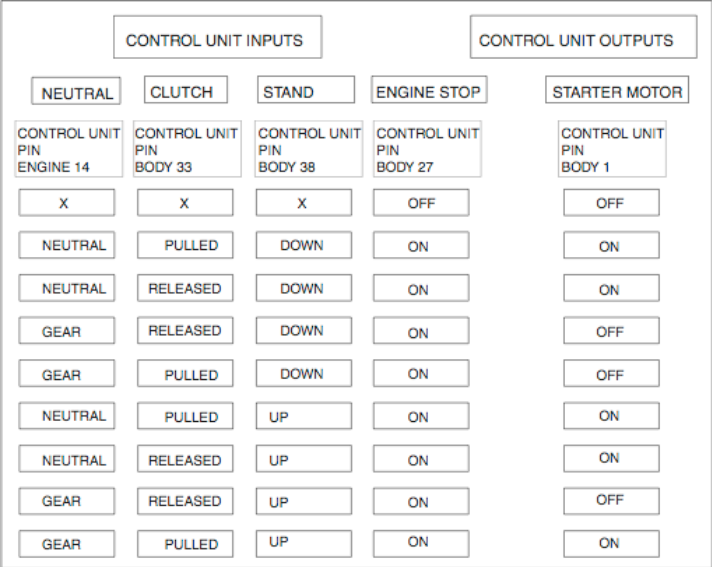Select the X cell under Neutral column

pos(66,203)
